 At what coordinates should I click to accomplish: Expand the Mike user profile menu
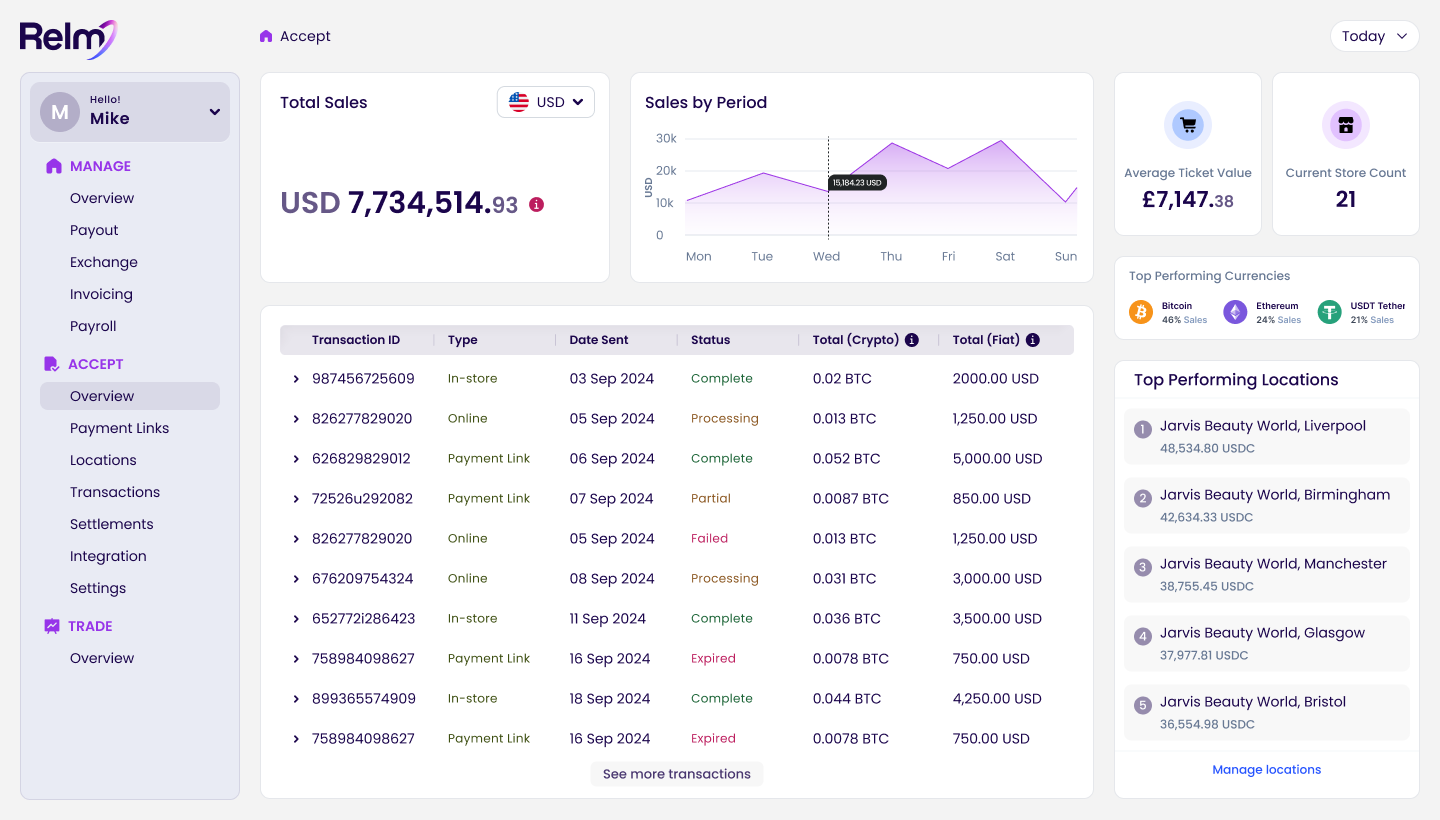(x=130, y=112)
